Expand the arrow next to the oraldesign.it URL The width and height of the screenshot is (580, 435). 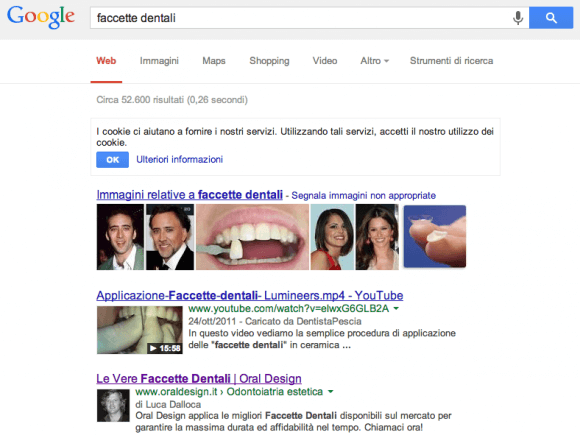[x=330, y=391]
